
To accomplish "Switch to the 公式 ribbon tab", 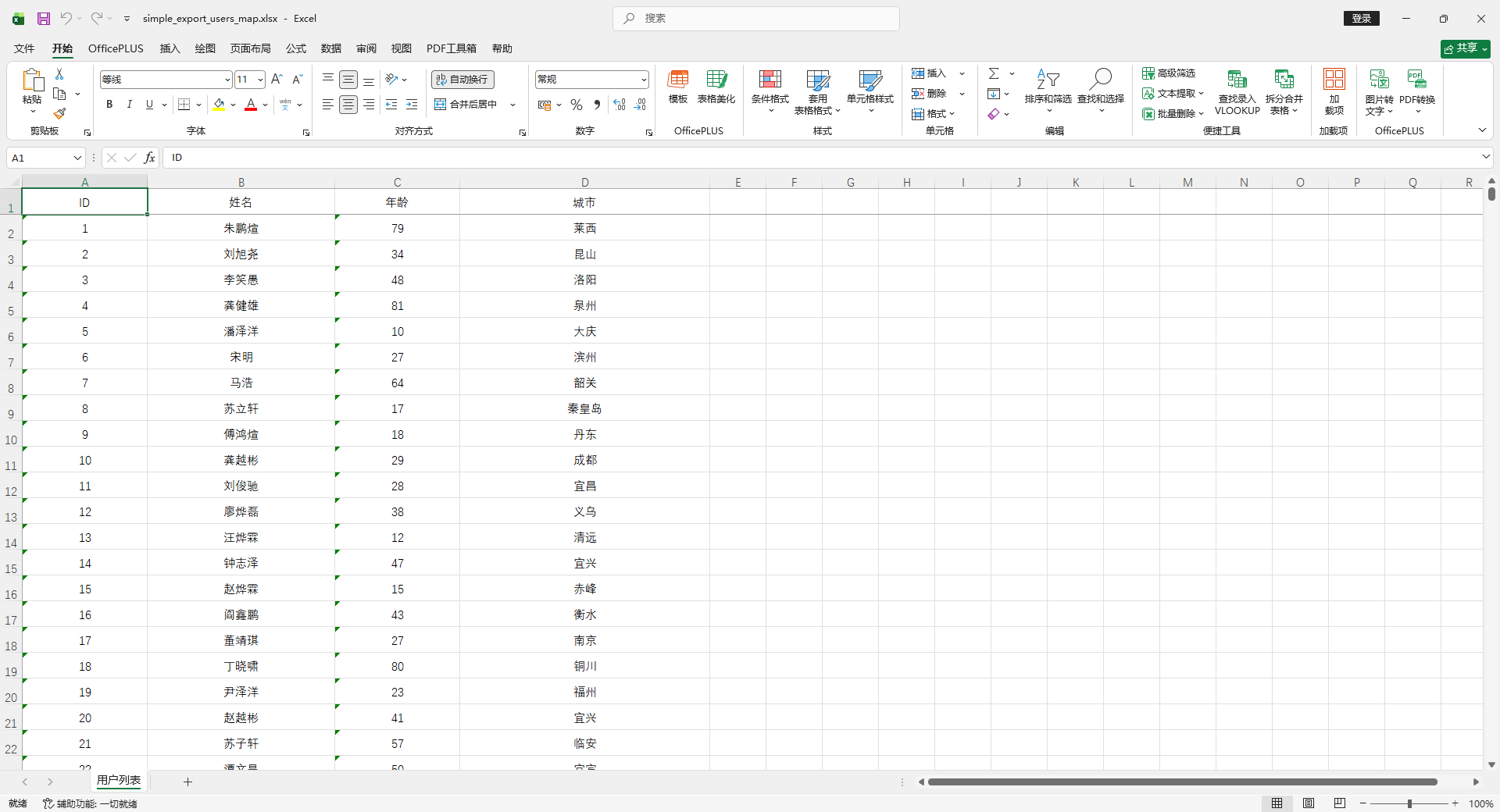I will (x=296, y=48).
